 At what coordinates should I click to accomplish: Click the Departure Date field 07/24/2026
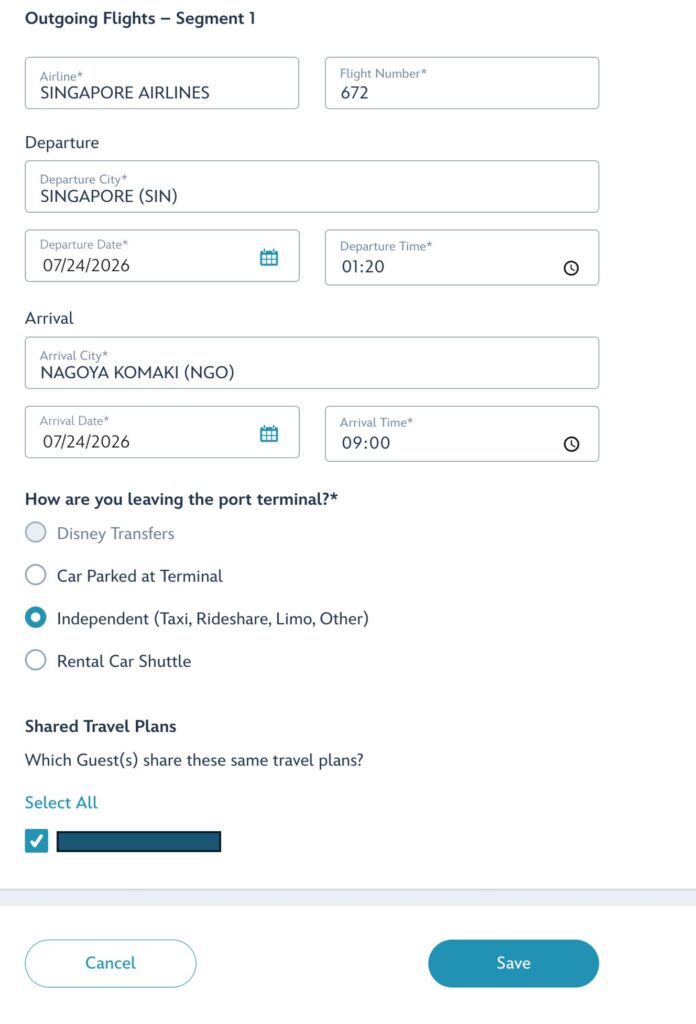pos(162,256)
